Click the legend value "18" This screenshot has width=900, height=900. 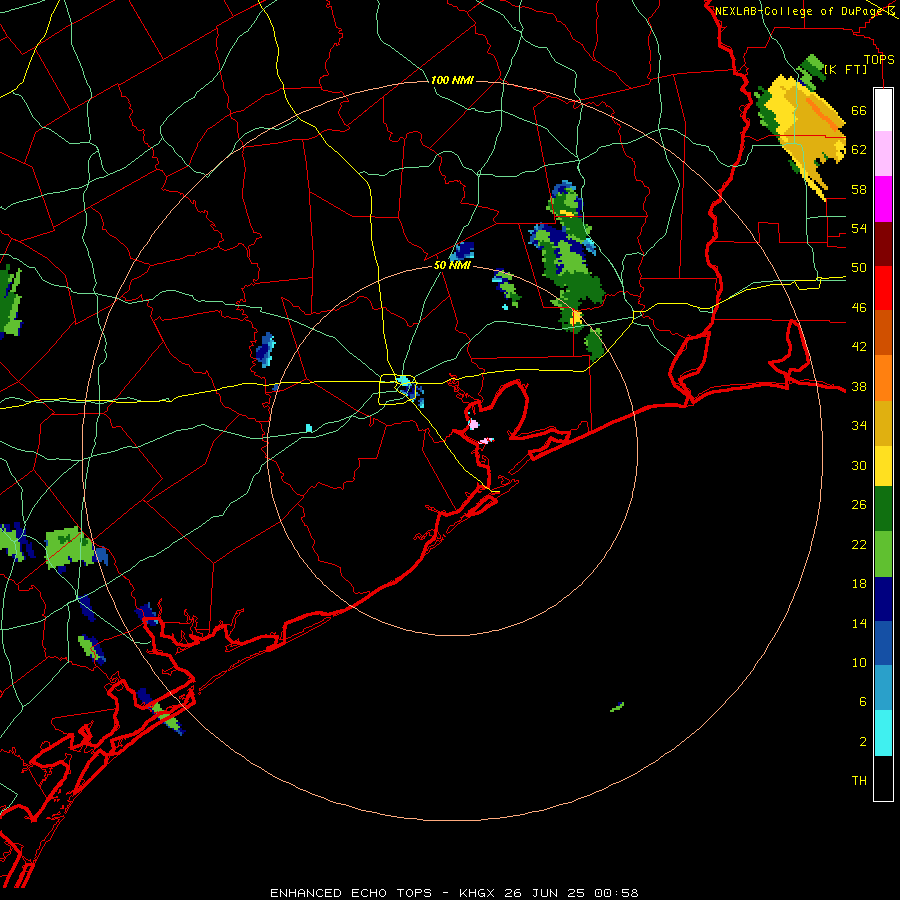tap(859, 584)
